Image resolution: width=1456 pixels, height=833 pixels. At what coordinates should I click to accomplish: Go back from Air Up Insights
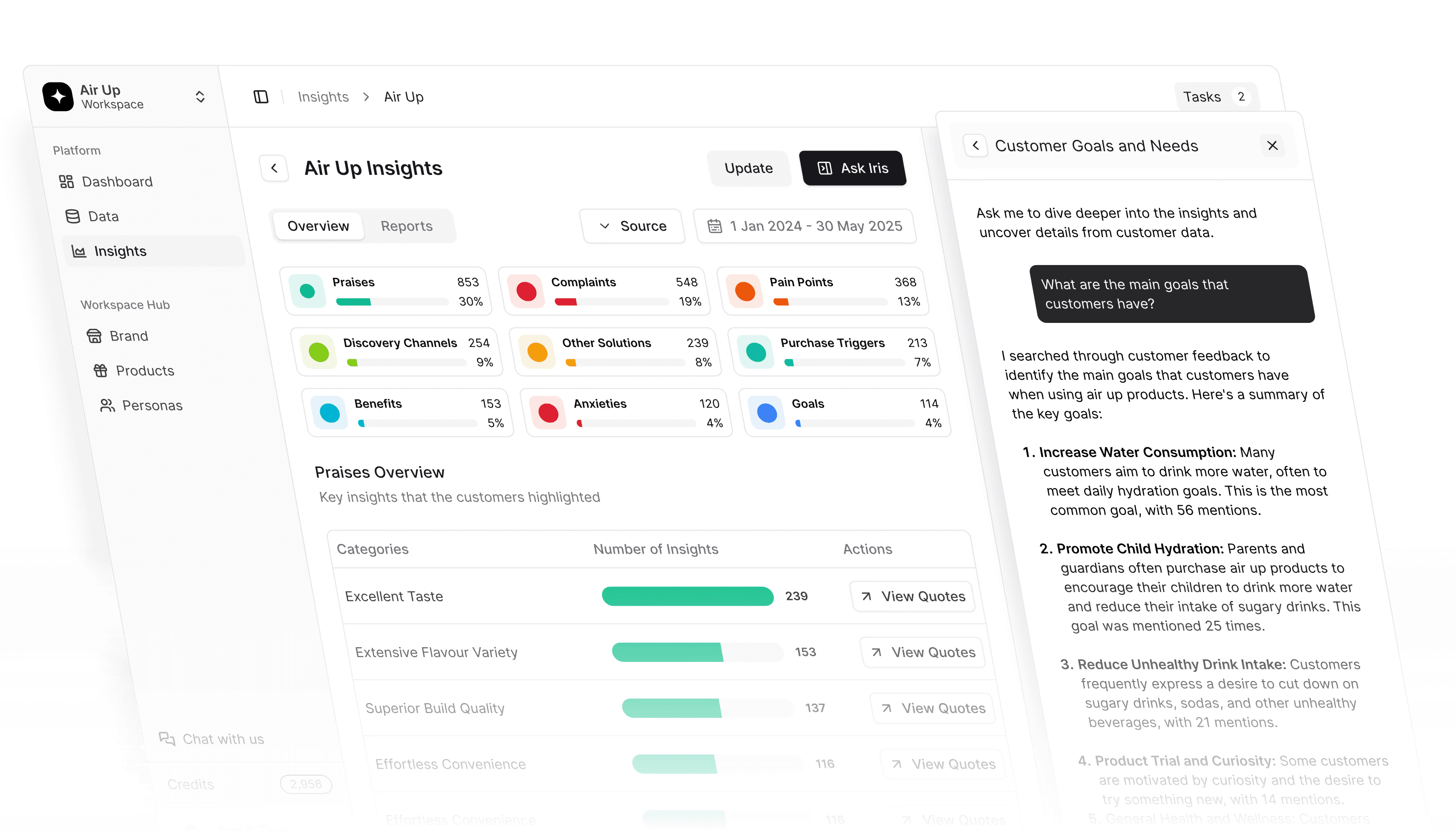[x=274, y=168]
